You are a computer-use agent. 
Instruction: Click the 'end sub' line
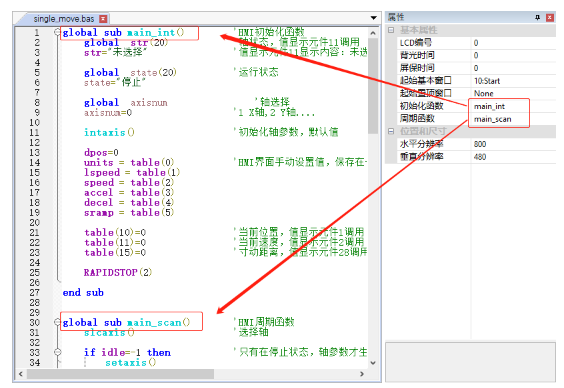point(83,293)
